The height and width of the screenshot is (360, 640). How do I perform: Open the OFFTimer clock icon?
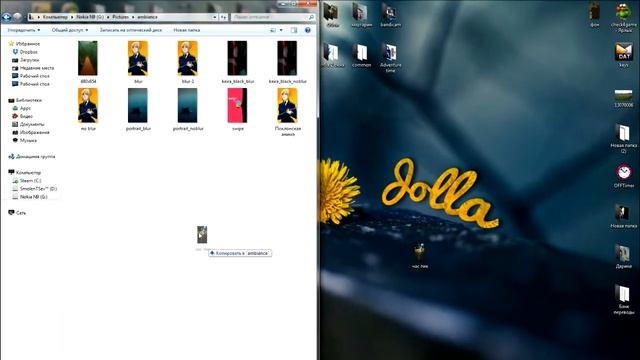[x=624, y=176]
